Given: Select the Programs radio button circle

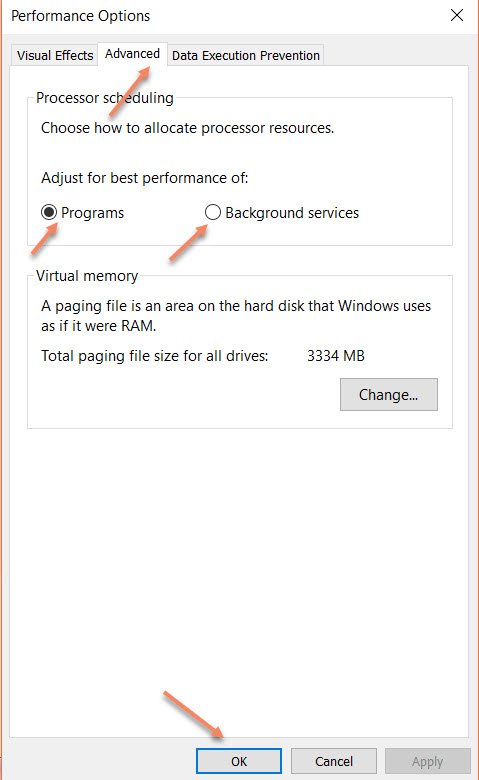Looking at the screenshot, I should click(x=49, y=212).
